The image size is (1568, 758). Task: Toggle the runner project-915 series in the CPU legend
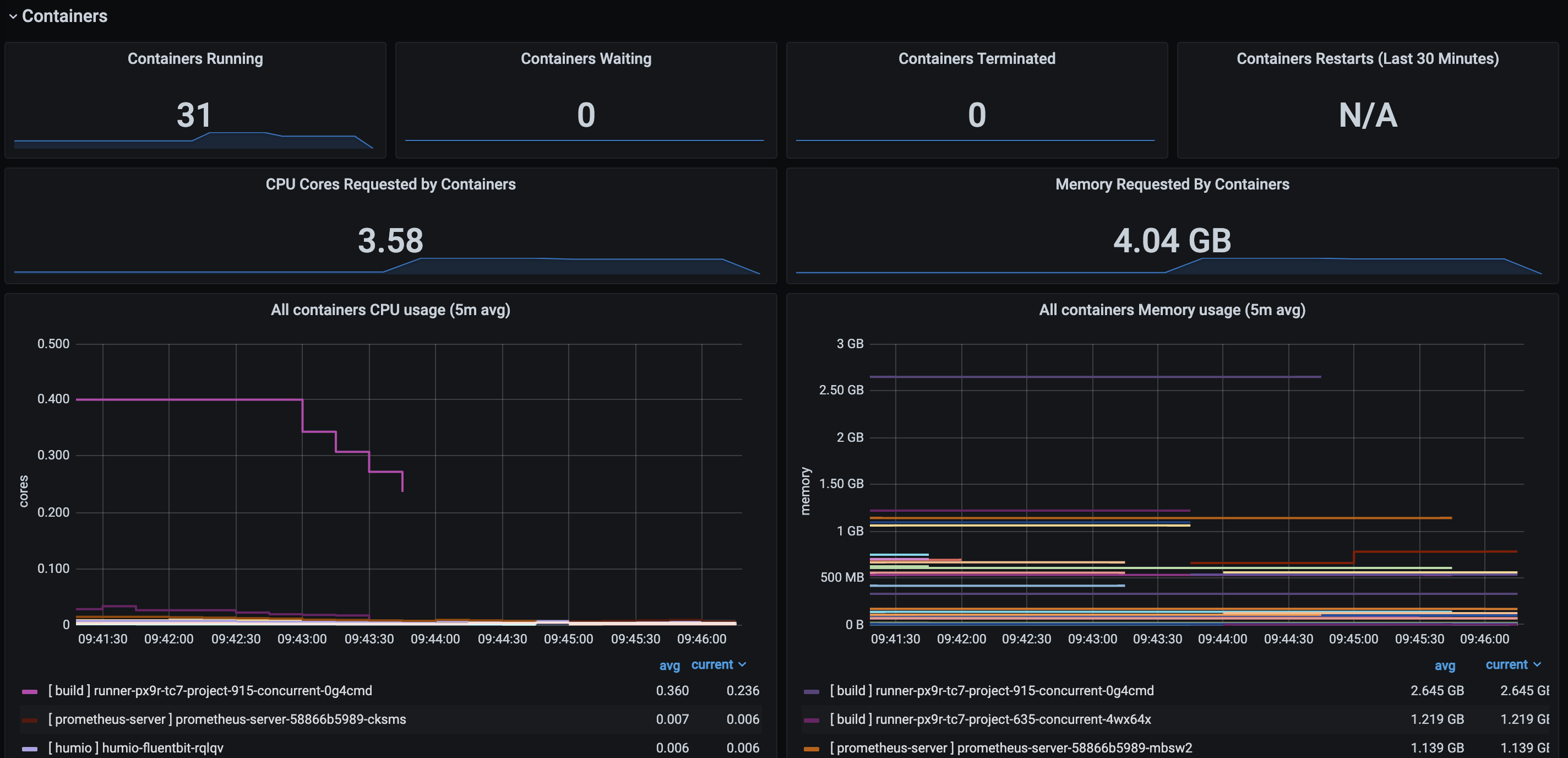209,690
